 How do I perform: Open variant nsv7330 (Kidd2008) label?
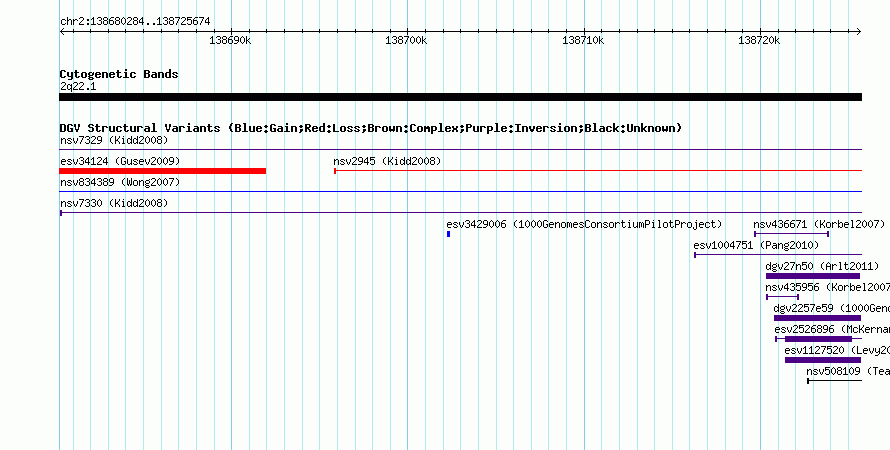[x=114, y=203]
